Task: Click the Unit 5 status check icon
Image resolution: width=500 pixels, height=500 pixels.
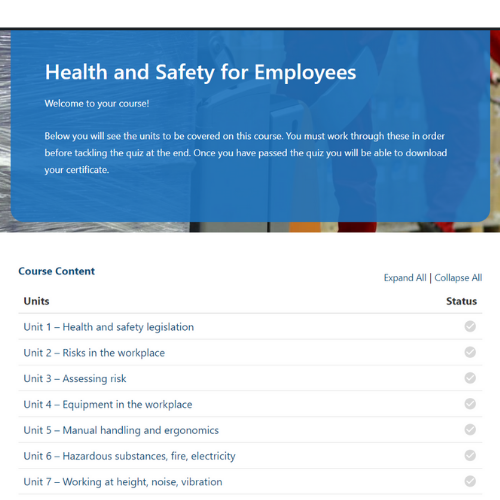Action: pos(470,430)
